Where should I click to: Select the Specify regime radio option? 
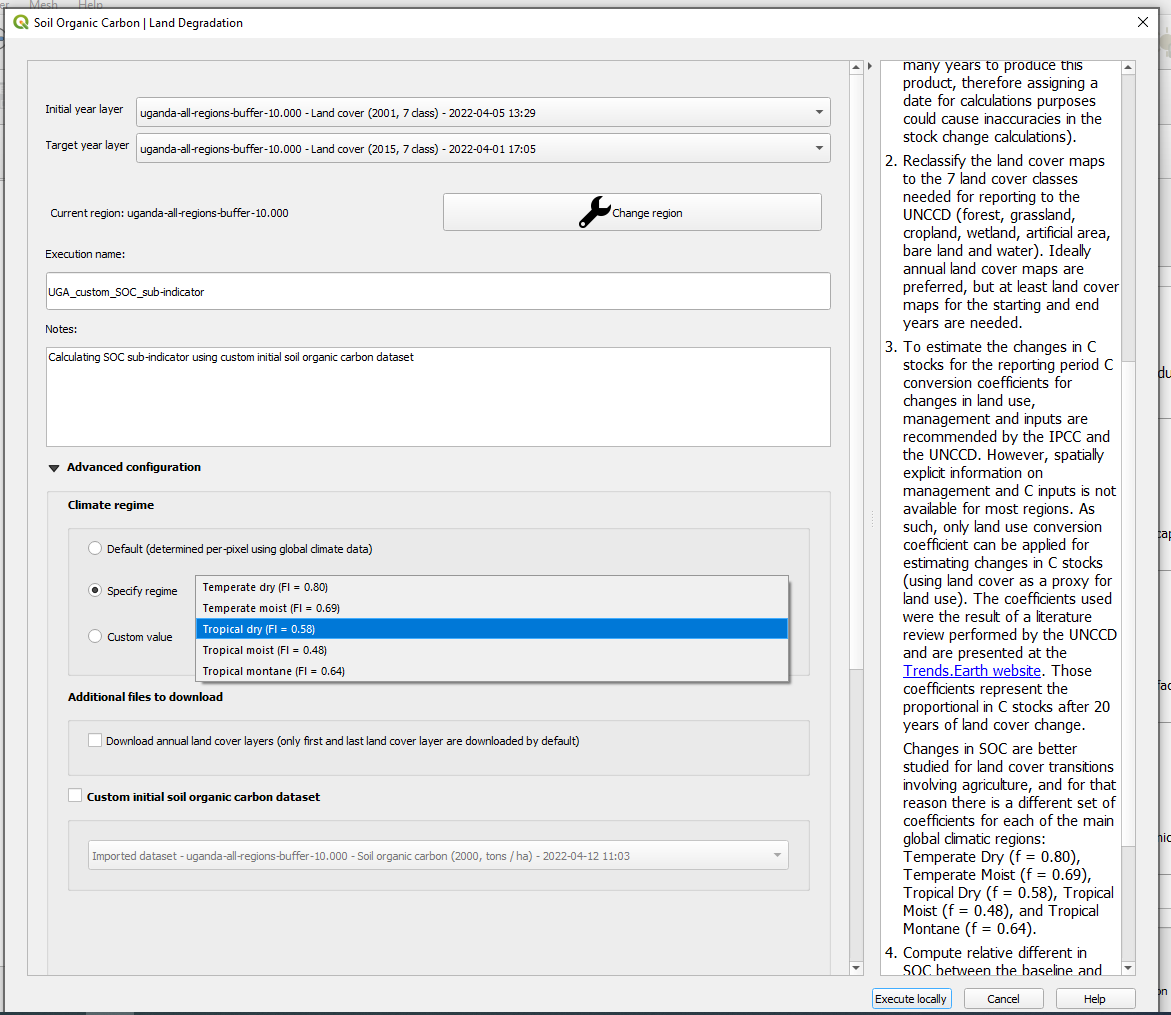(x=95, y=591)
